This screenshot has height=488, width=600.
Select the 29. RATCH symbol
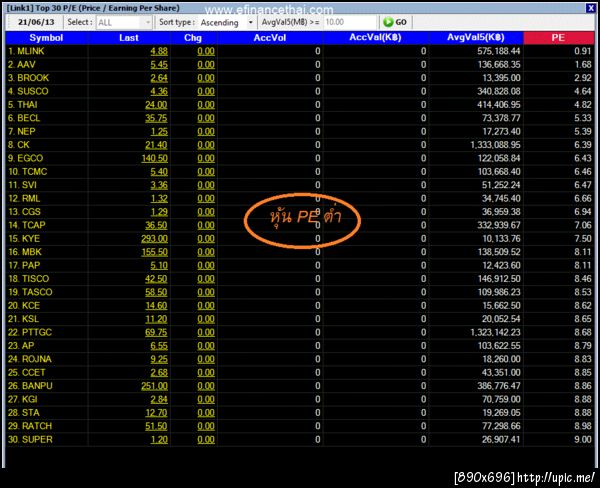click(29, 426)
